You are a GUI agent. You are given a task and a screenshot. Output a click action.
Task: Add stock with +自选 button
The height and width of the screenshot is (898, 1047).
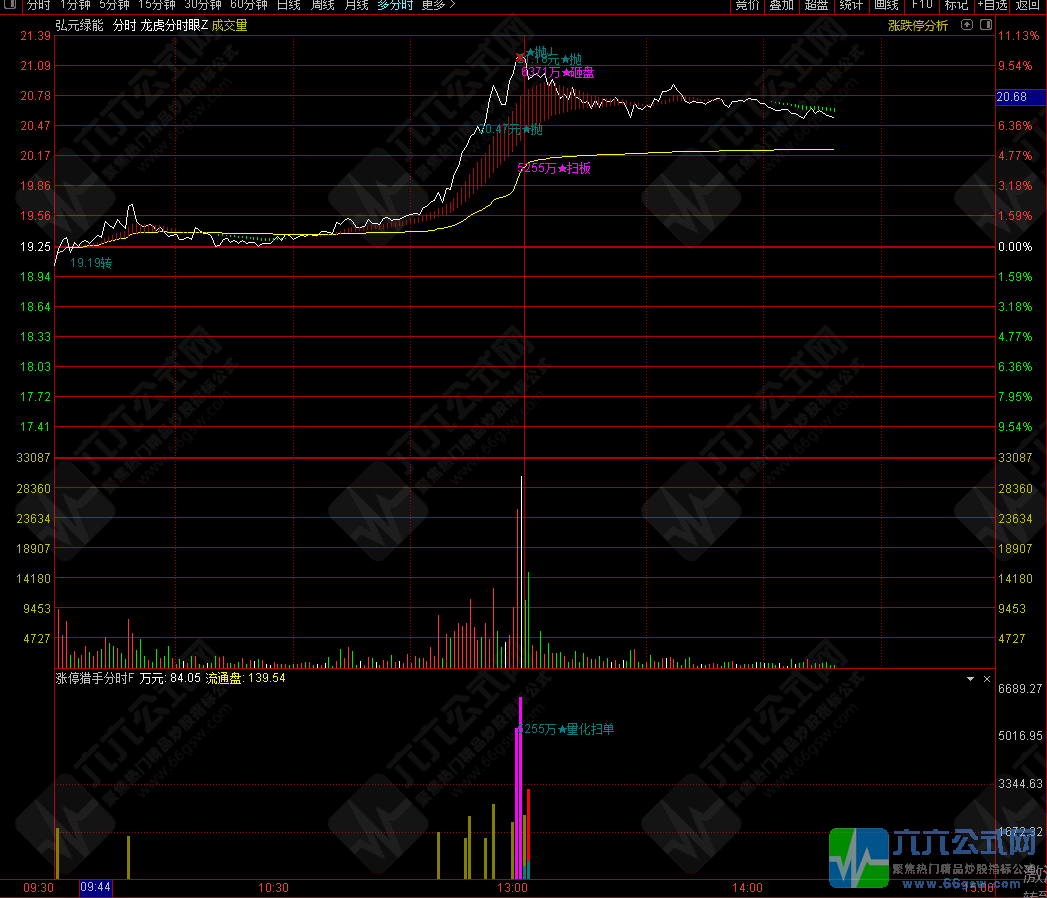[992, 5]
